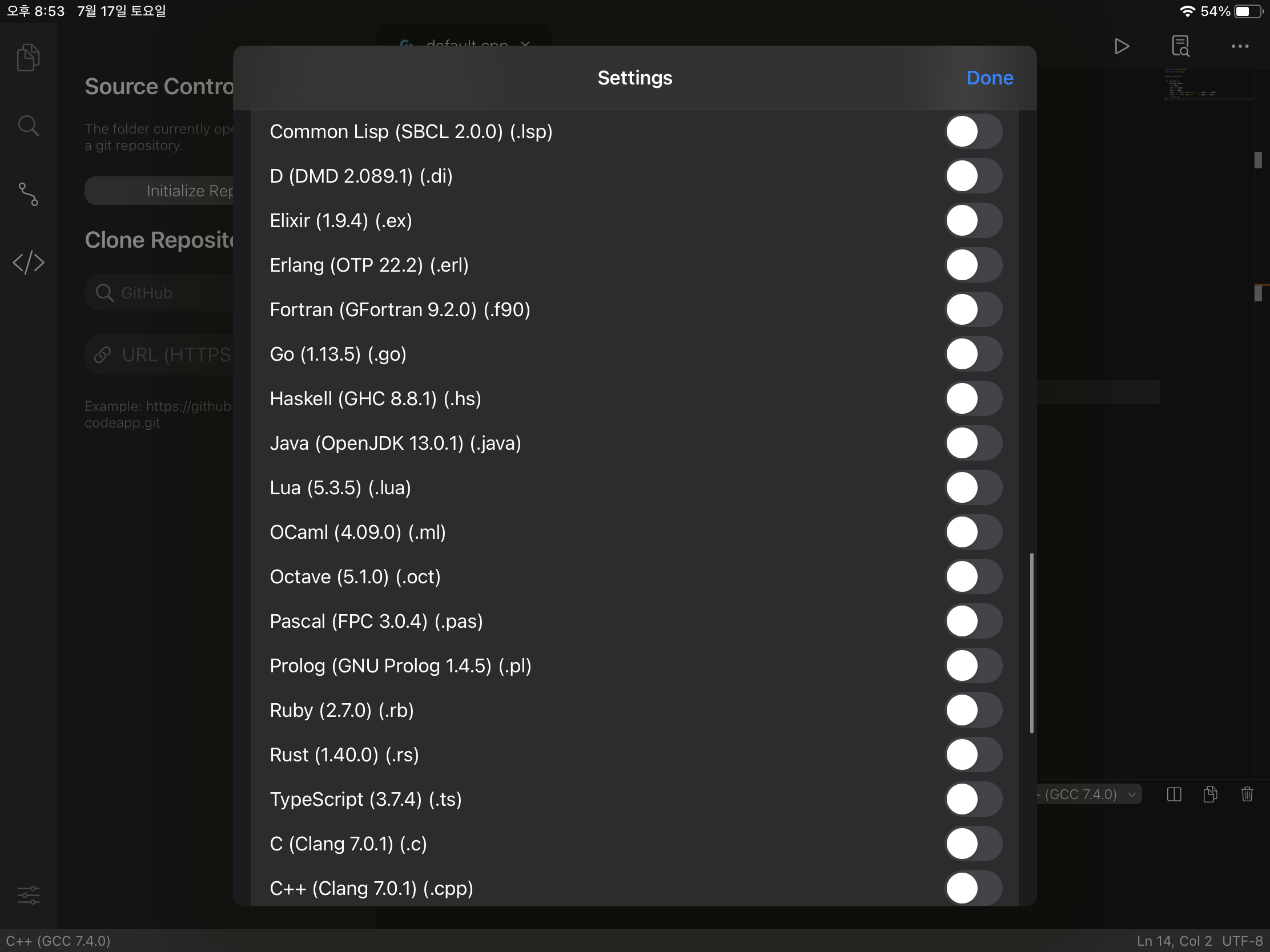Open the document preview search icon
This screenshot has height=952, width=1270.
1180,46
